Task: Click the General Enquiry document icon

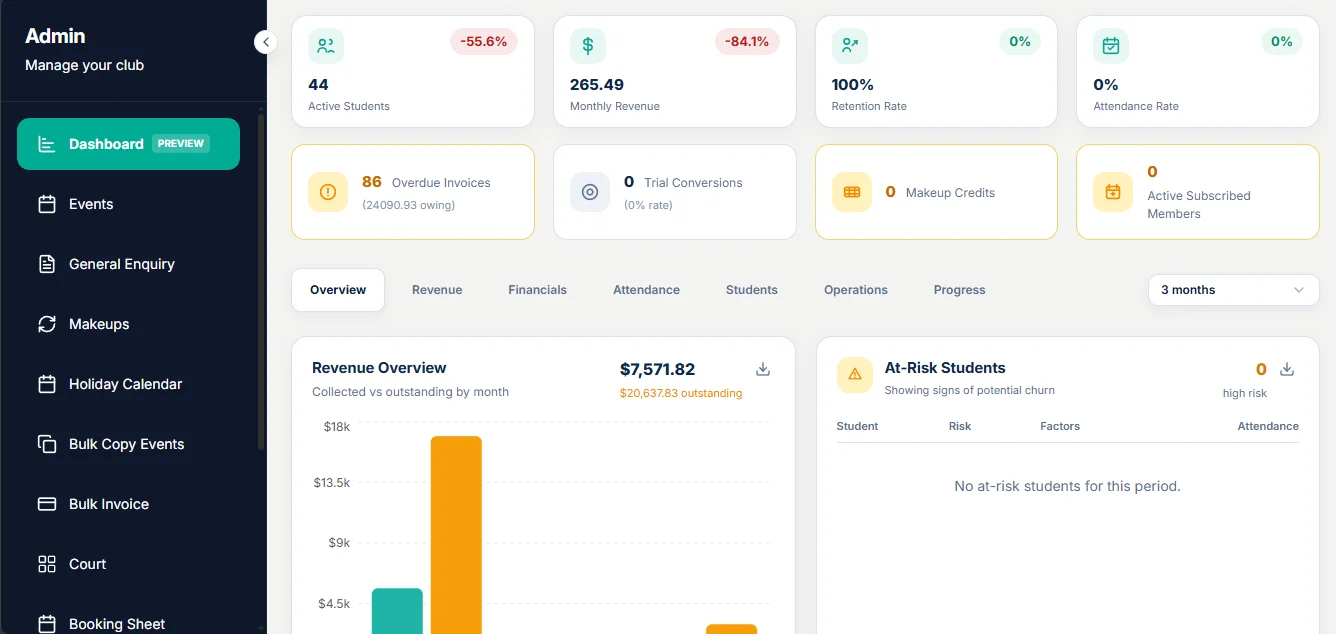Action: (x=47, y=264)
